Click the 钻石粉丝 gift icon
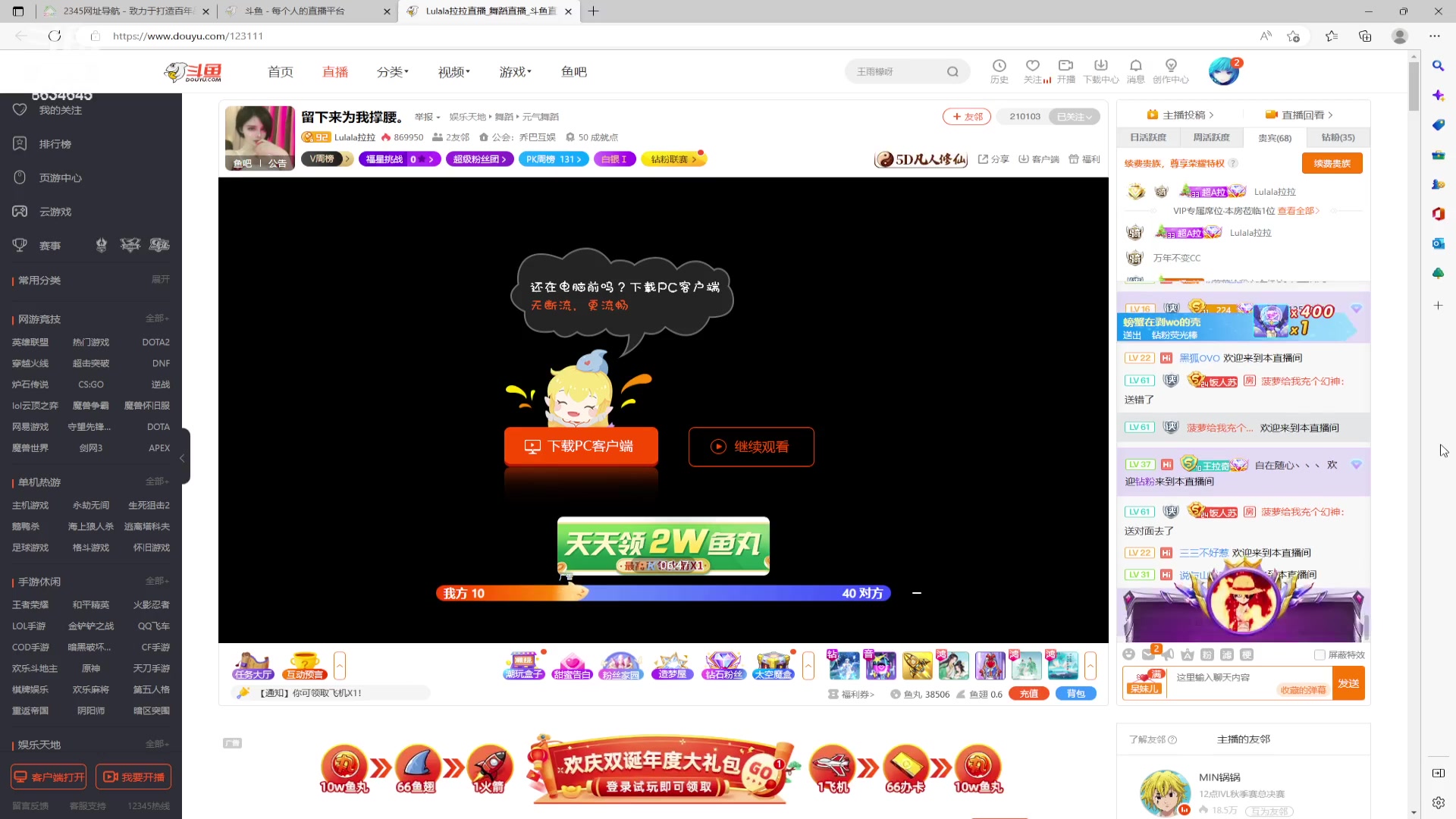Viewport: 1456px width, 819px height. point(723,664)
